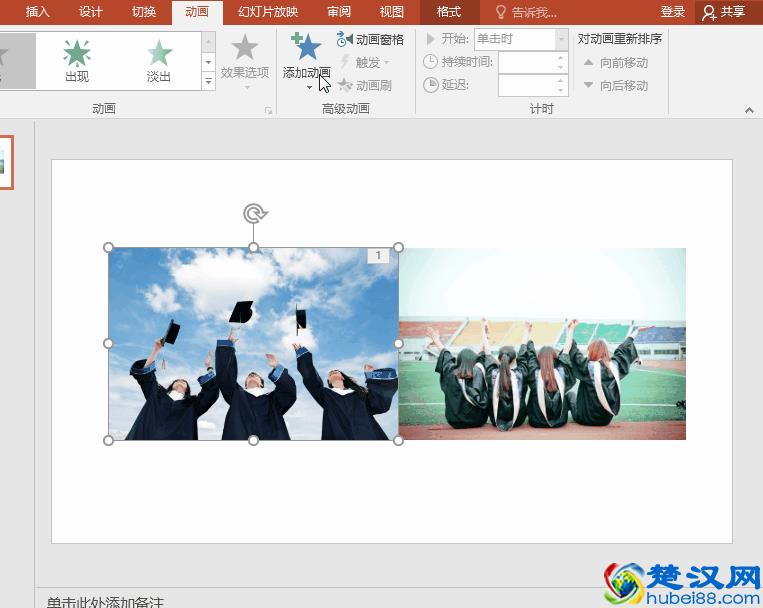Open the 动画 animations tab

197,12
